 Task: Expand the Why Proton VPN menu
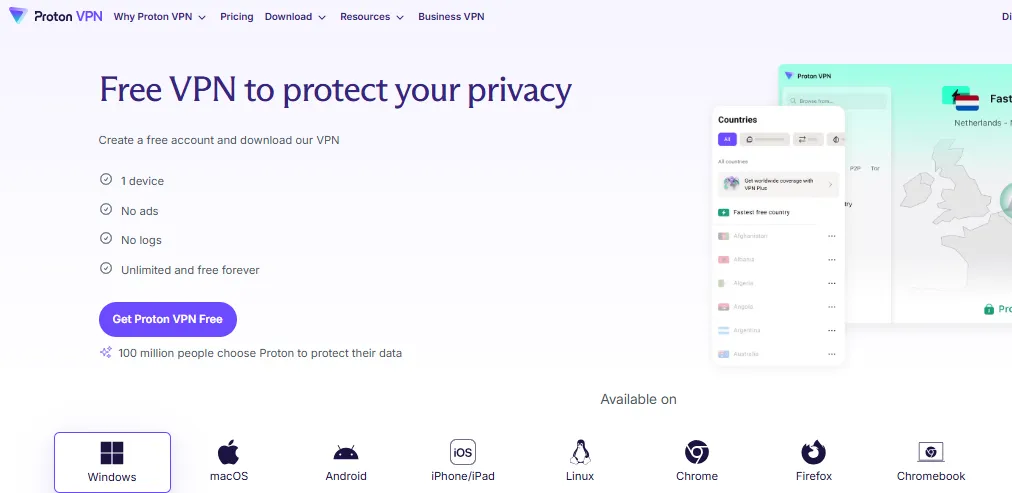(159, 17)
